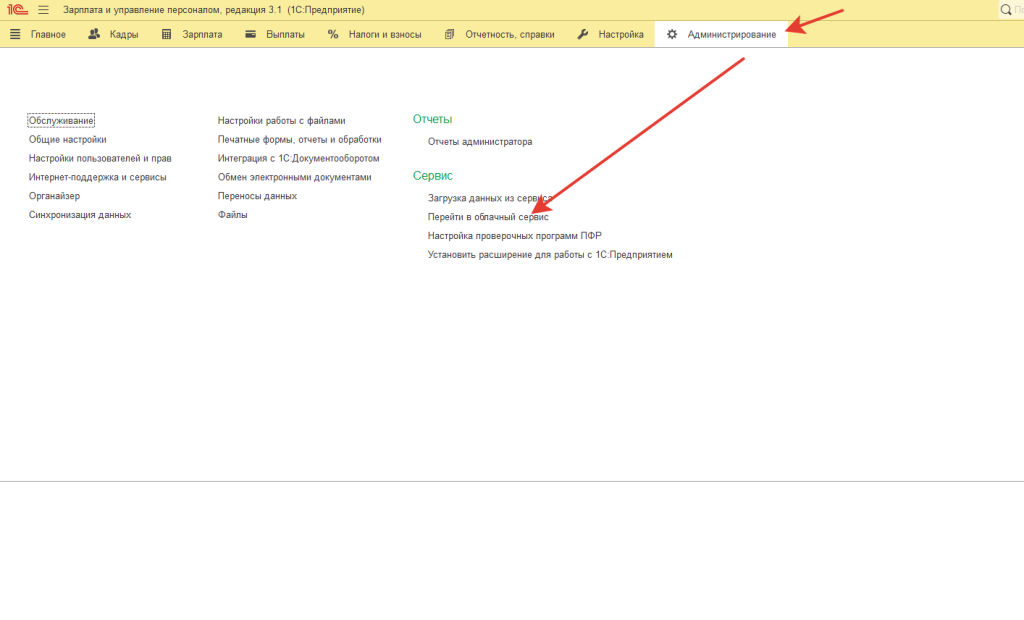Go to Интернет-поддержка и сервисы

[97, 177]
